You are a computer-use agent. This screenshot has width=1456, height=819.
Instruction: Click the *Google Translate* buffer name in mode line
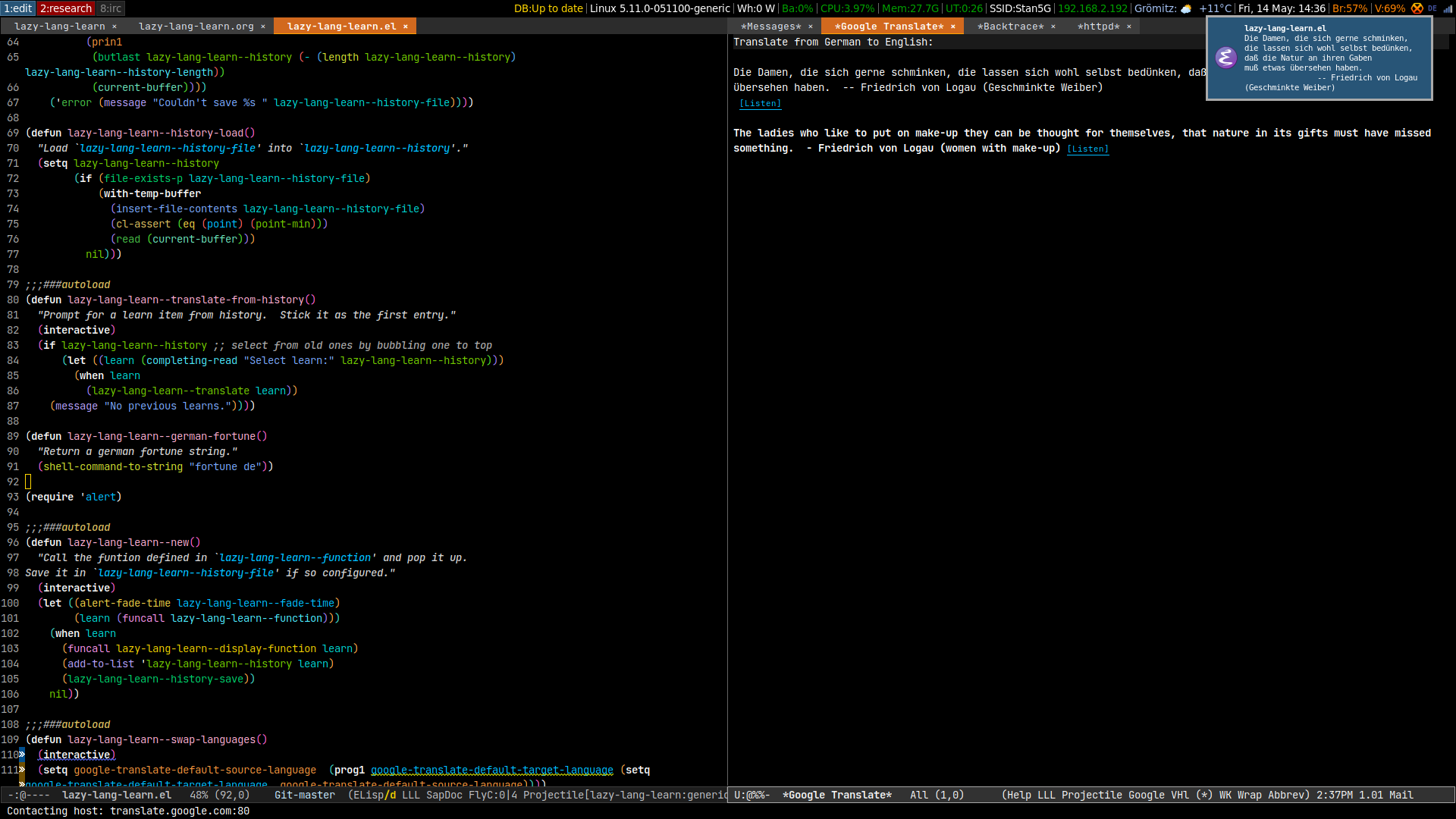tap(837, 795)
